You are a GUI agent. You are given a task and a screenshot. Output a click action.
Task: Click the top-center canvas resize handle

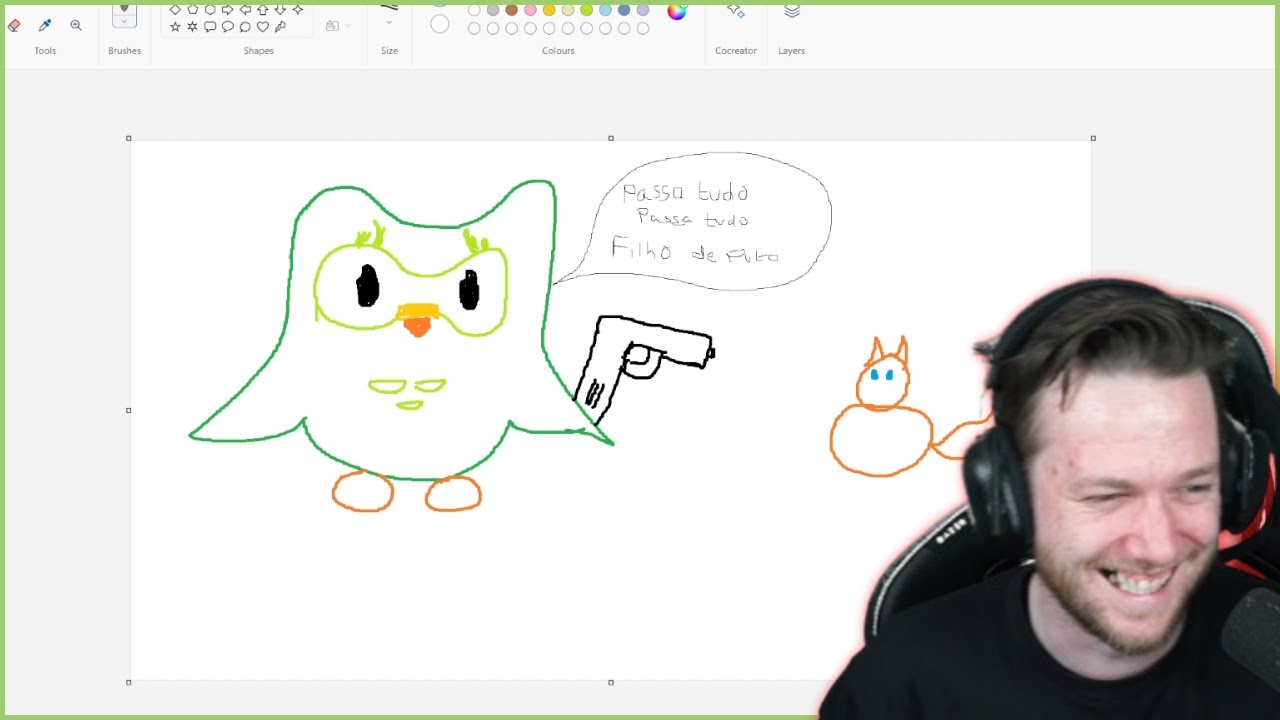pos(611,138)
